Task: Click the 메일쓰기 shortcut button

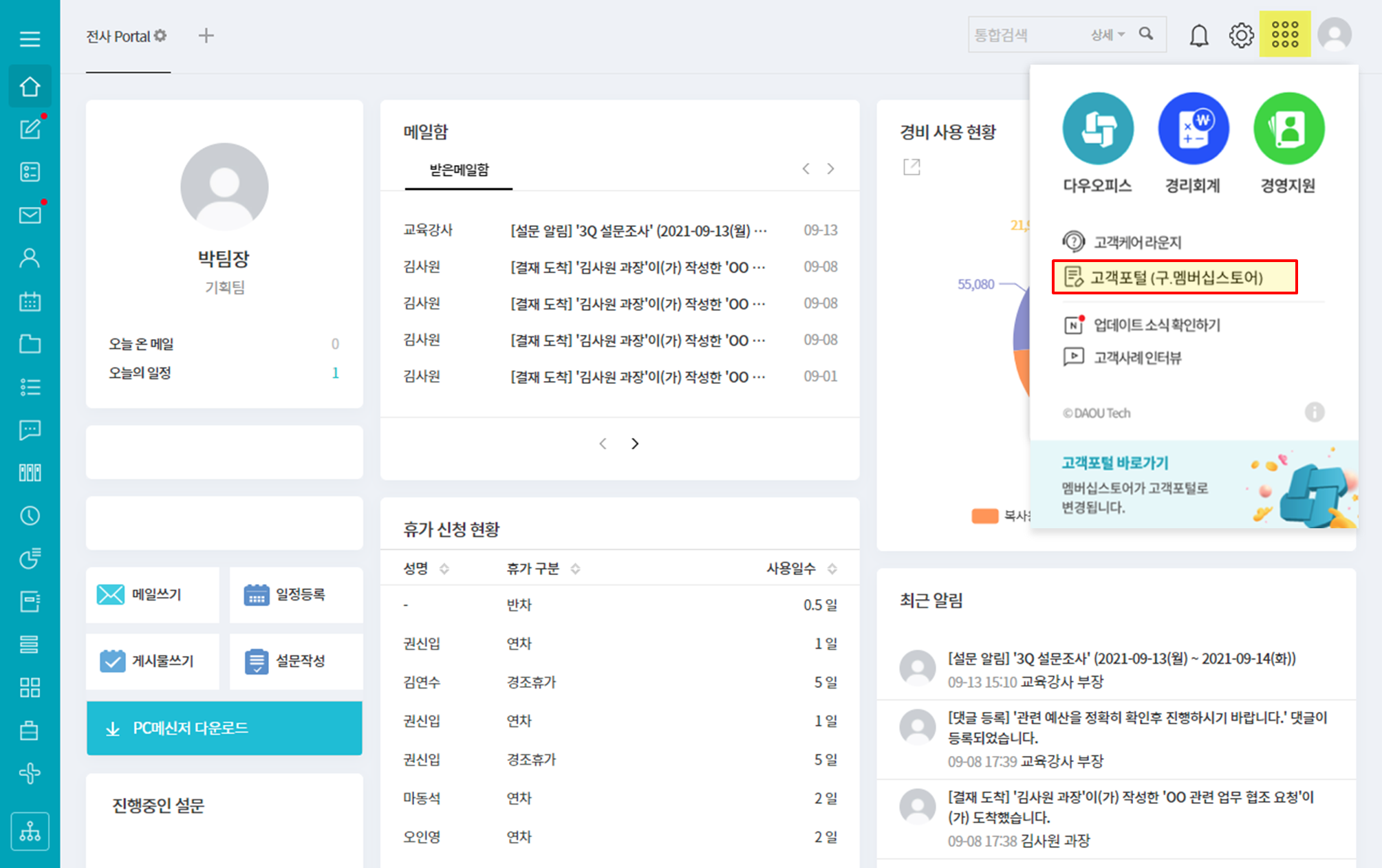Action: 153,594
